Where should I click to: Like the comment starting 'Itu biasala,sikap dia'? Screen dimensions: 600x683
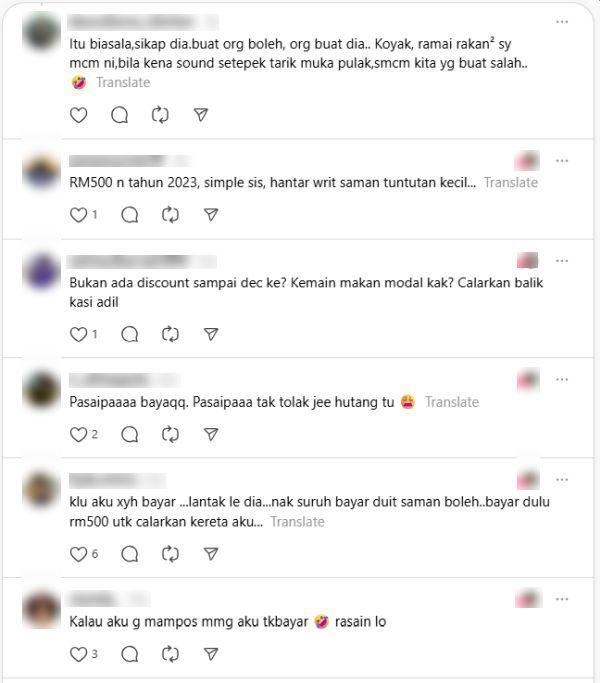click(78, 115)
